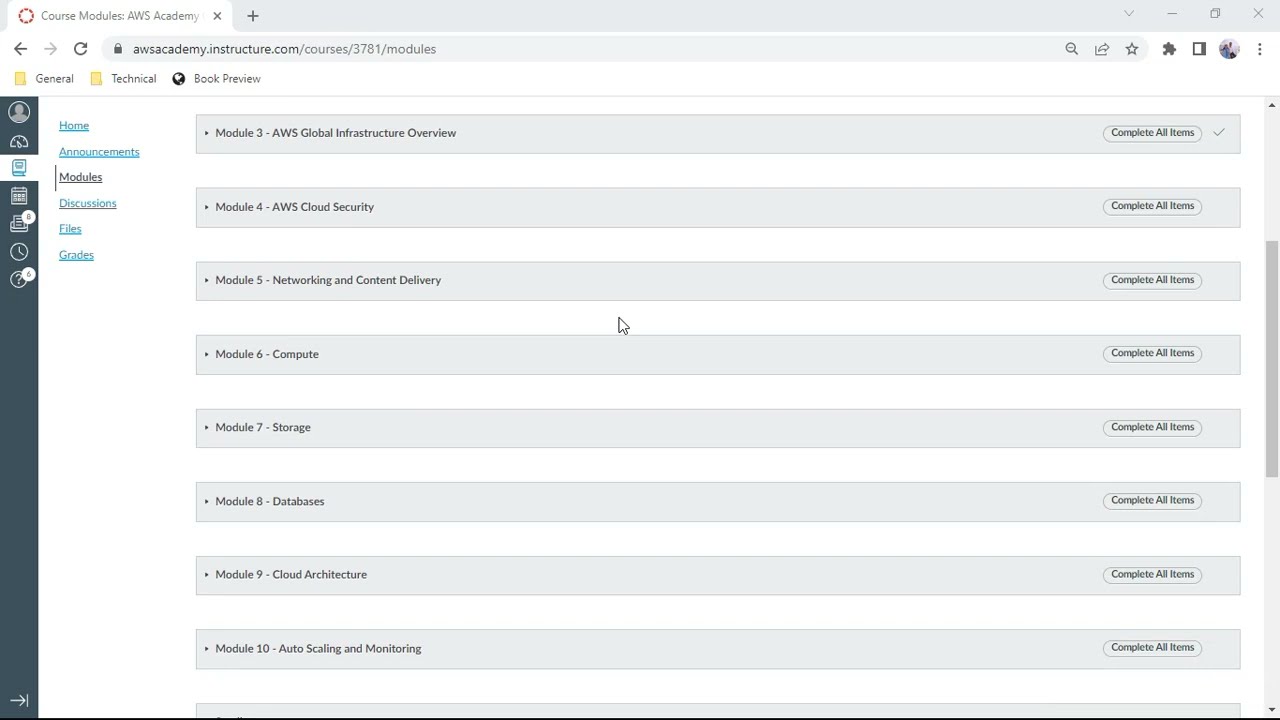Open the Extensions puzzle icon
This screenshot has height=720, width=1280.
click(x=1169, y=49)
